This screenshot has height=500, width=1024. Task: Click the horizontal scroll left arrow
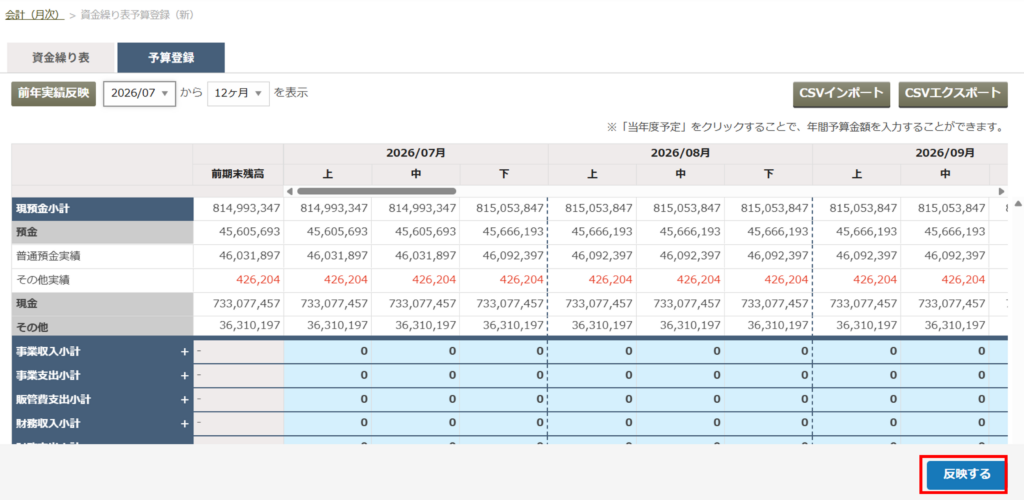(x=290, y=191)
